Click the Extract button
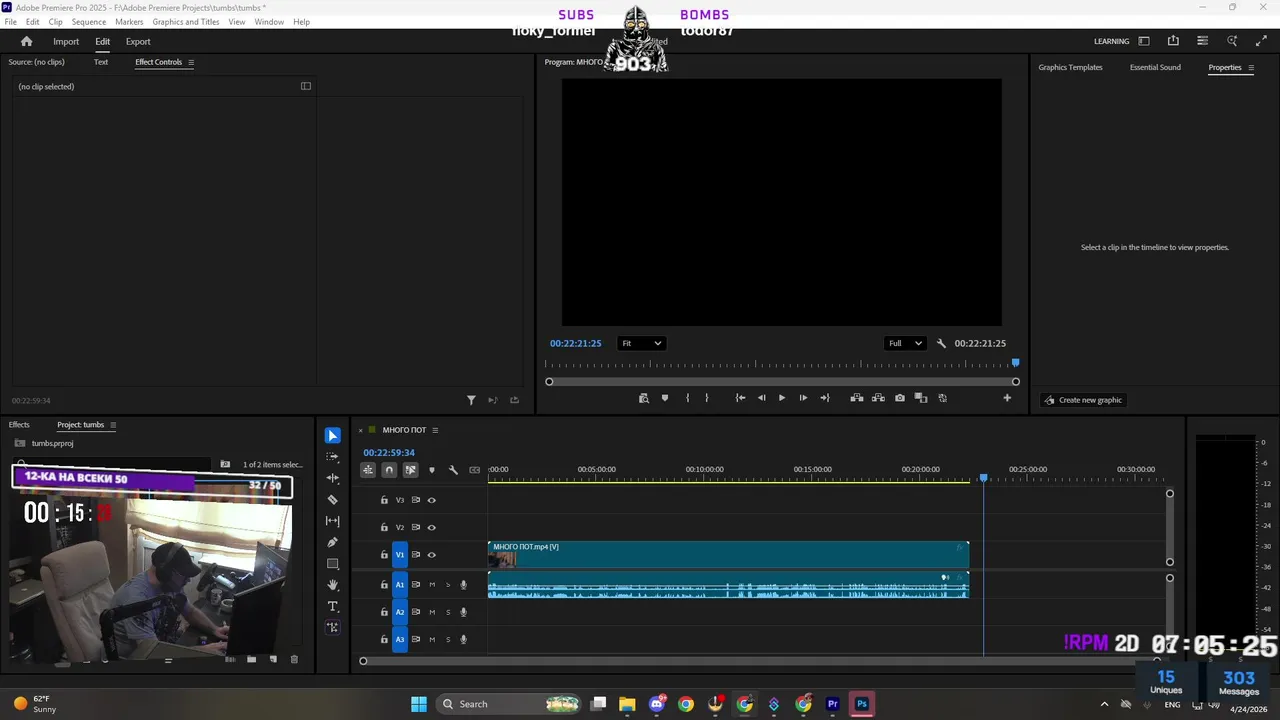The width and height of the screenshot is (1280, 720). [878, 398]
